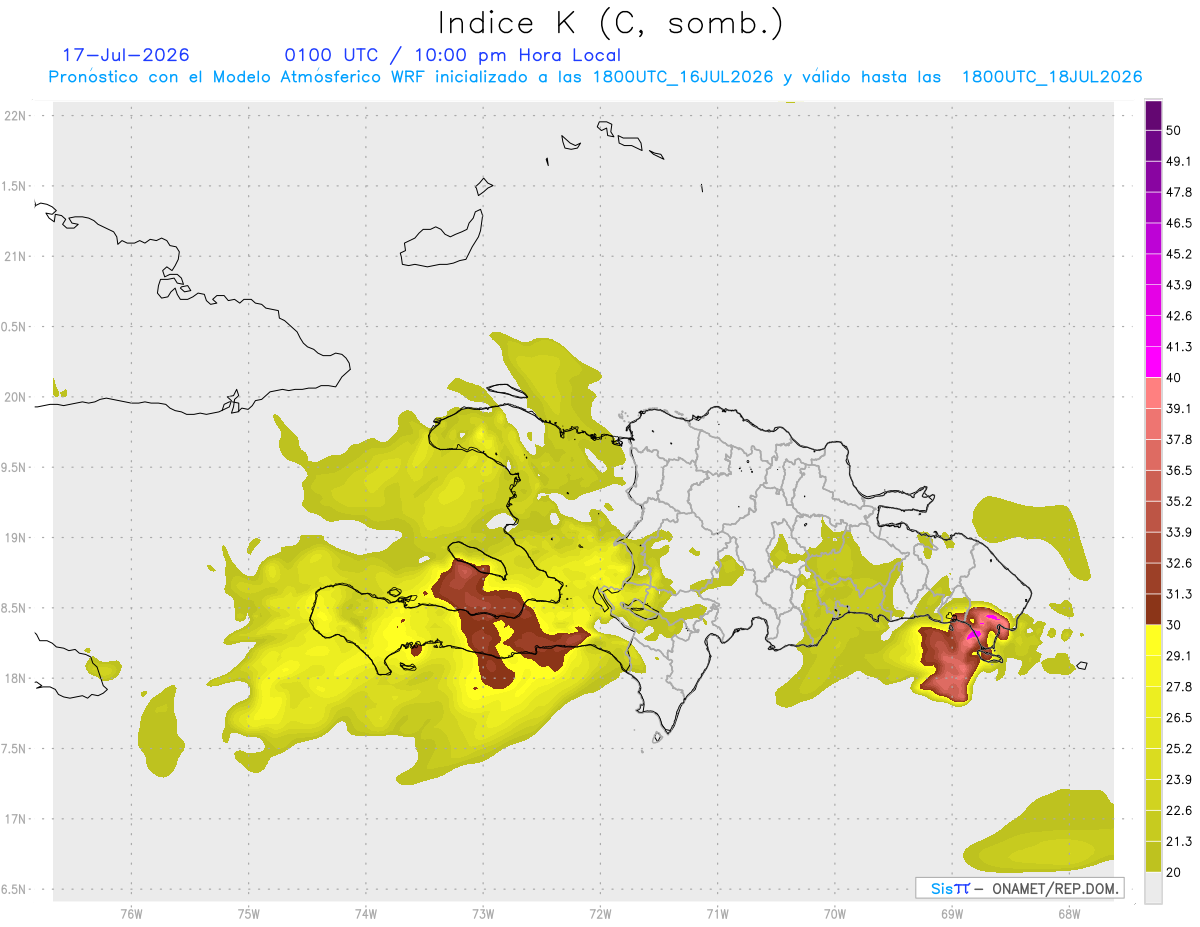The height and width of the screenshot is (927, 1200).
Task: Click the legend value '41.3'
Action: [1179, 347]
